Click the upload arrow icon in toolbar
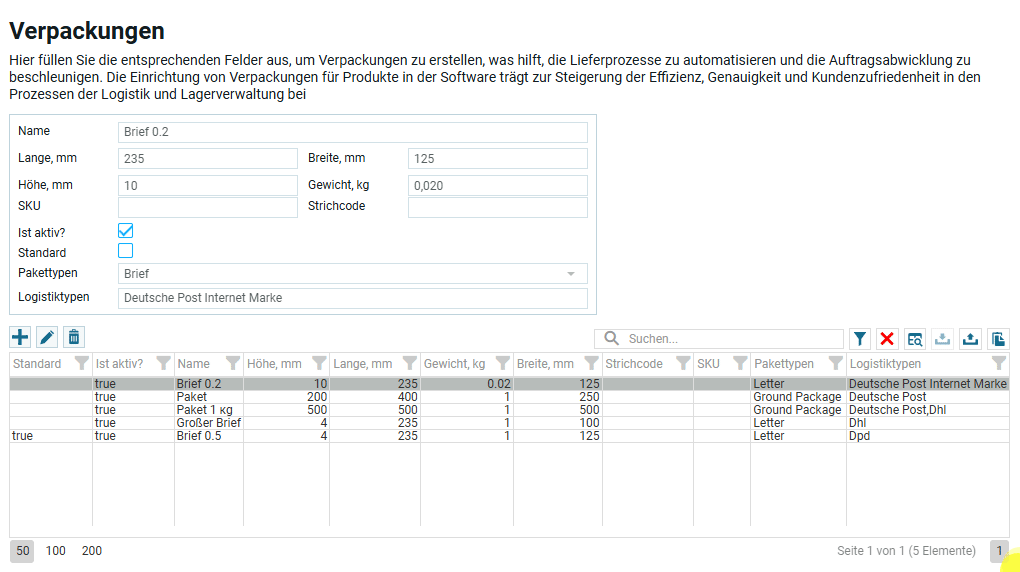 [x=970, y=339]
